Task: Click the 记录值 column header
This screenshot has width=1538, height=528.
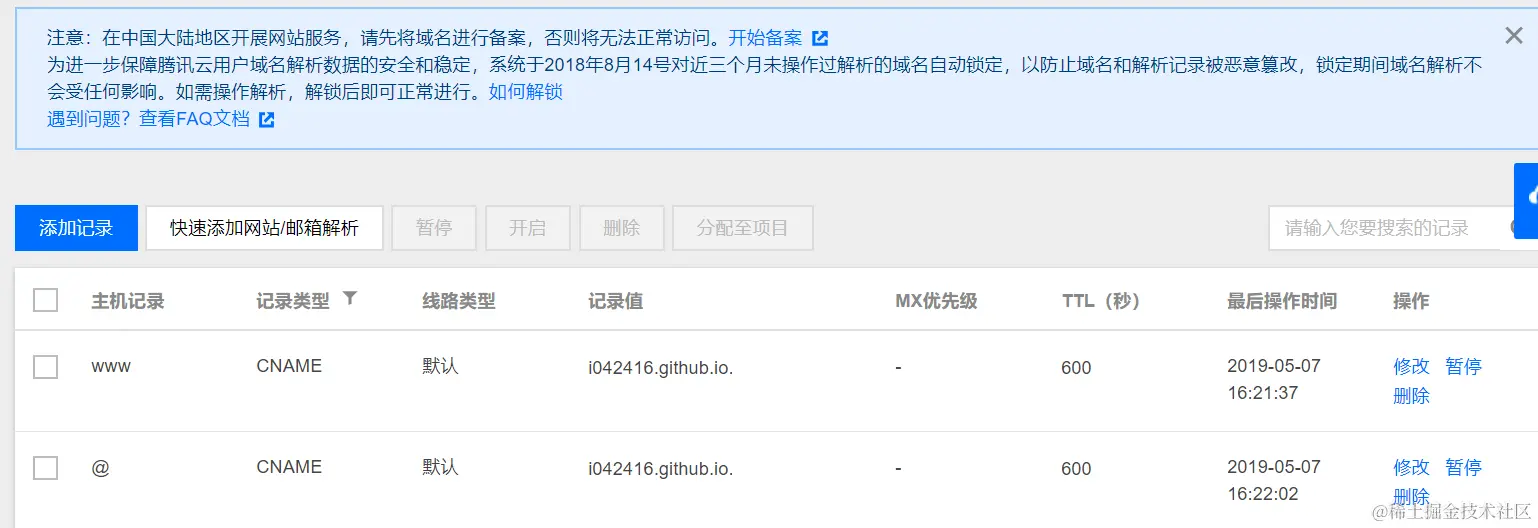Action: (x=616, y=301)
